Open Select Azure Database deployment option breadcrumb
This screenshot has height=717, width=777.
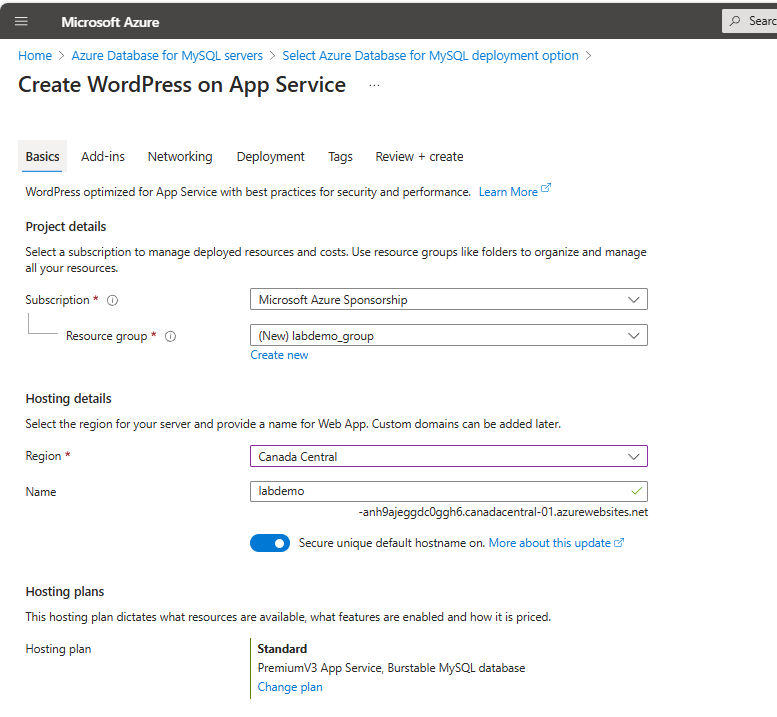(430, 55)
